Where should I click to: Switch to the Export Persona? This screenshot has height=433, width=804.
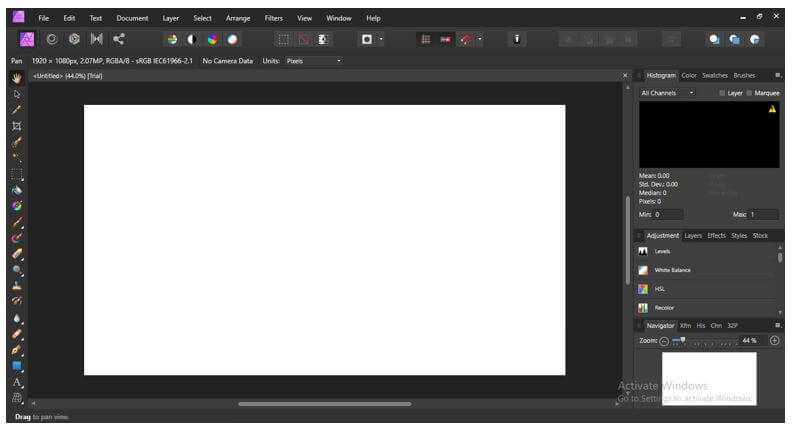click(119, 39)
